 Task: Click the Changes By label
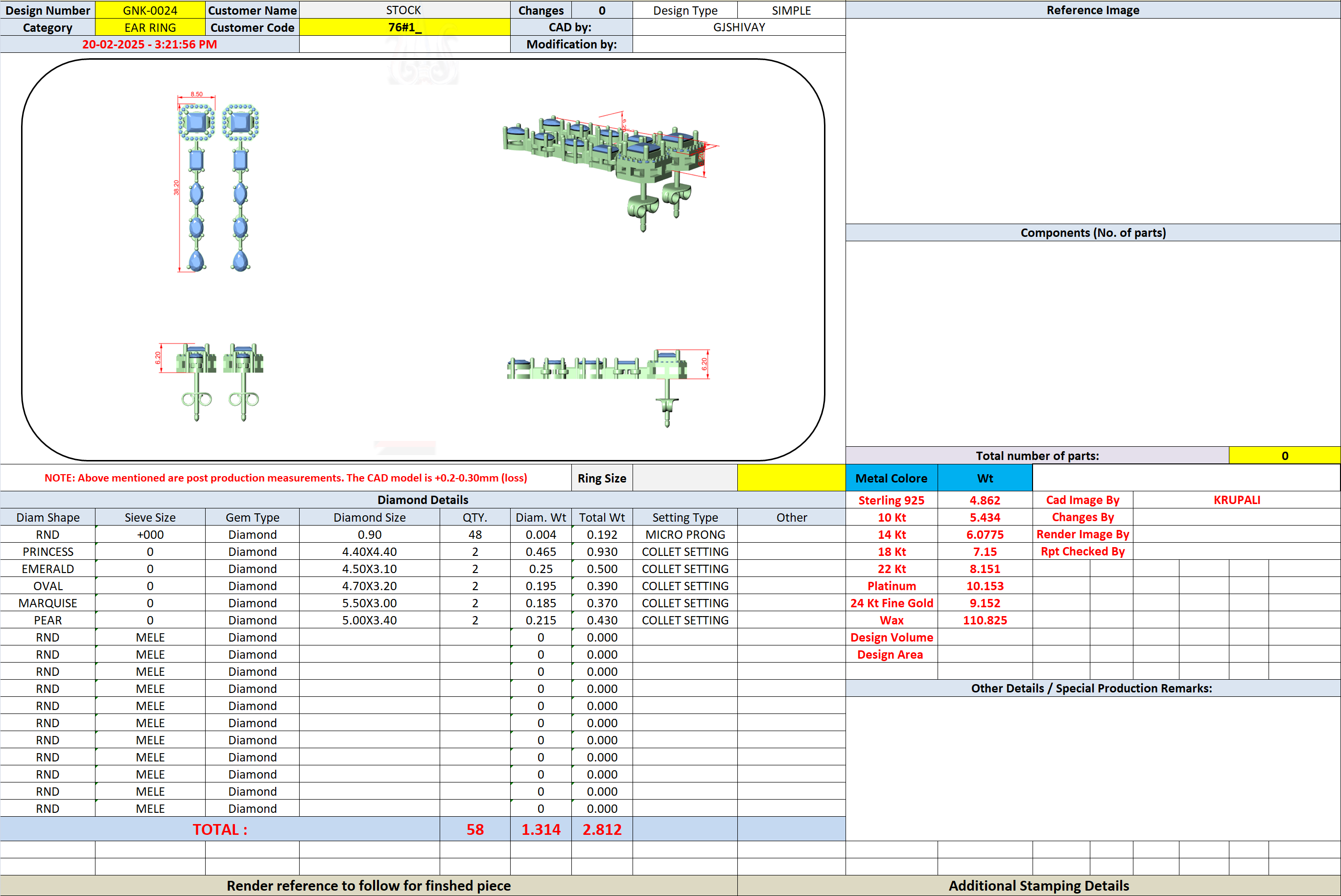pyautogui.click(x=1082, y=517)
